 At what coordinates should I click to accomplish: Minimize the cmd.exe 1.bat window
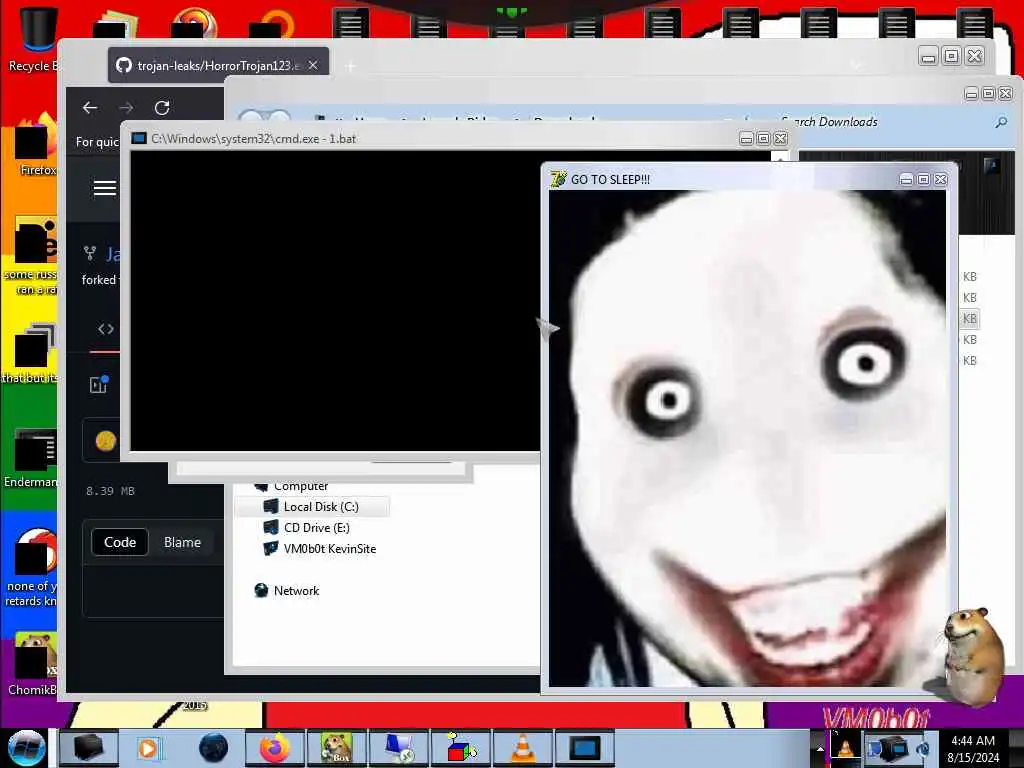(x=746, y=138)
